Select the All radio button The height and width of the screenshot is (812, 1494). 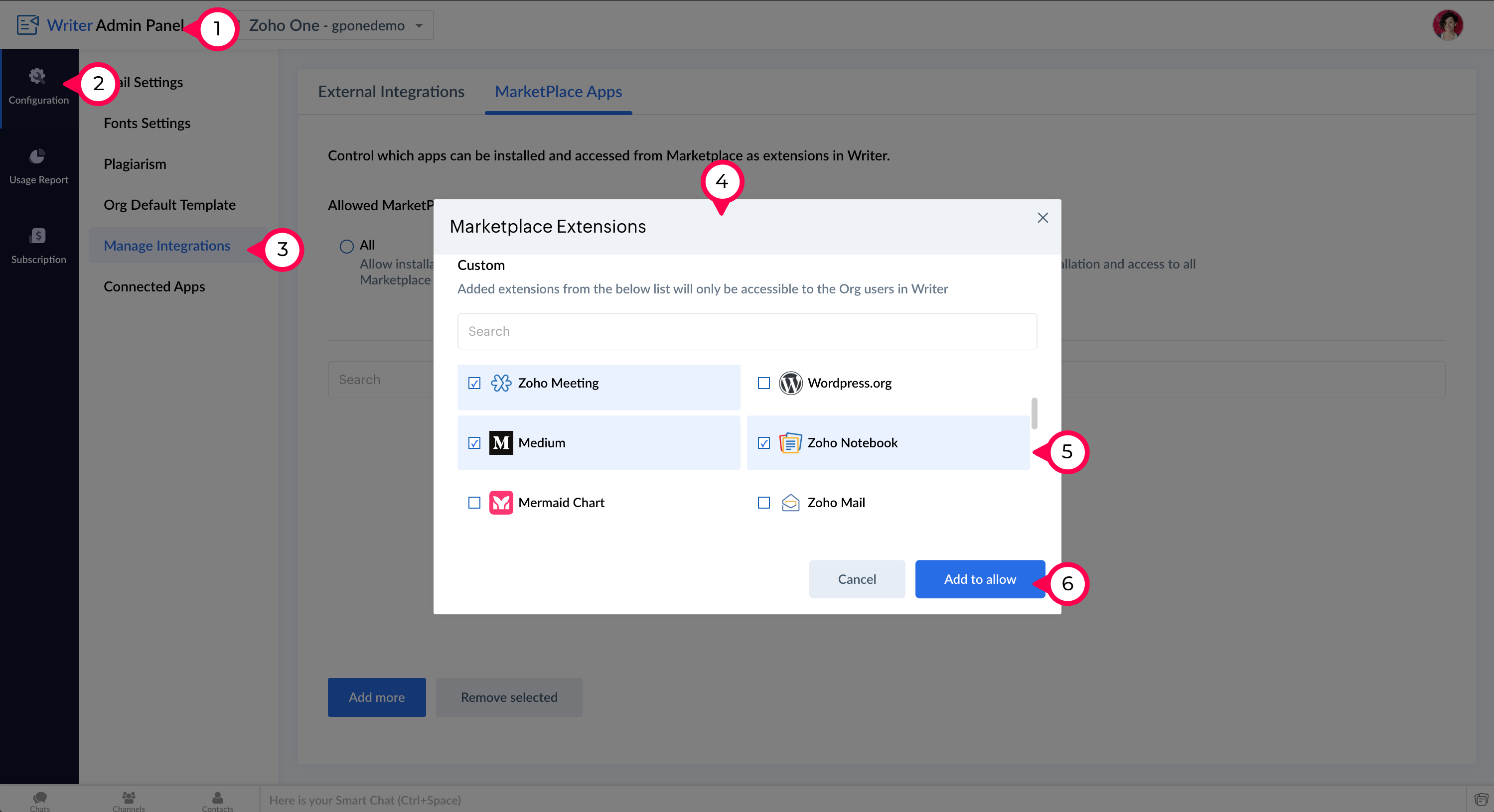(x=346, y=246)
